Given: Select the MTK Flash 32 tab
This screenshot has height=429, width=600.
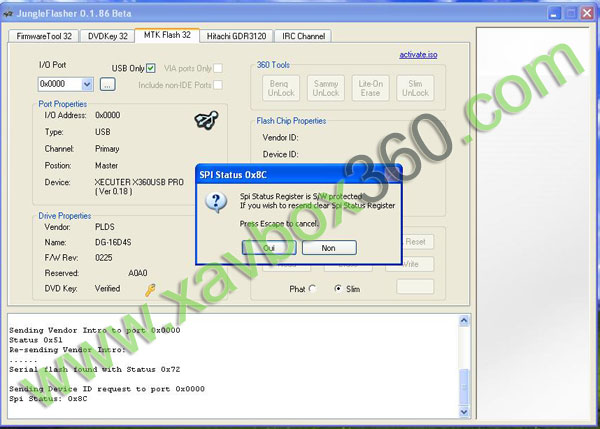Looking at the screenshot, I should tap(167, 35).
